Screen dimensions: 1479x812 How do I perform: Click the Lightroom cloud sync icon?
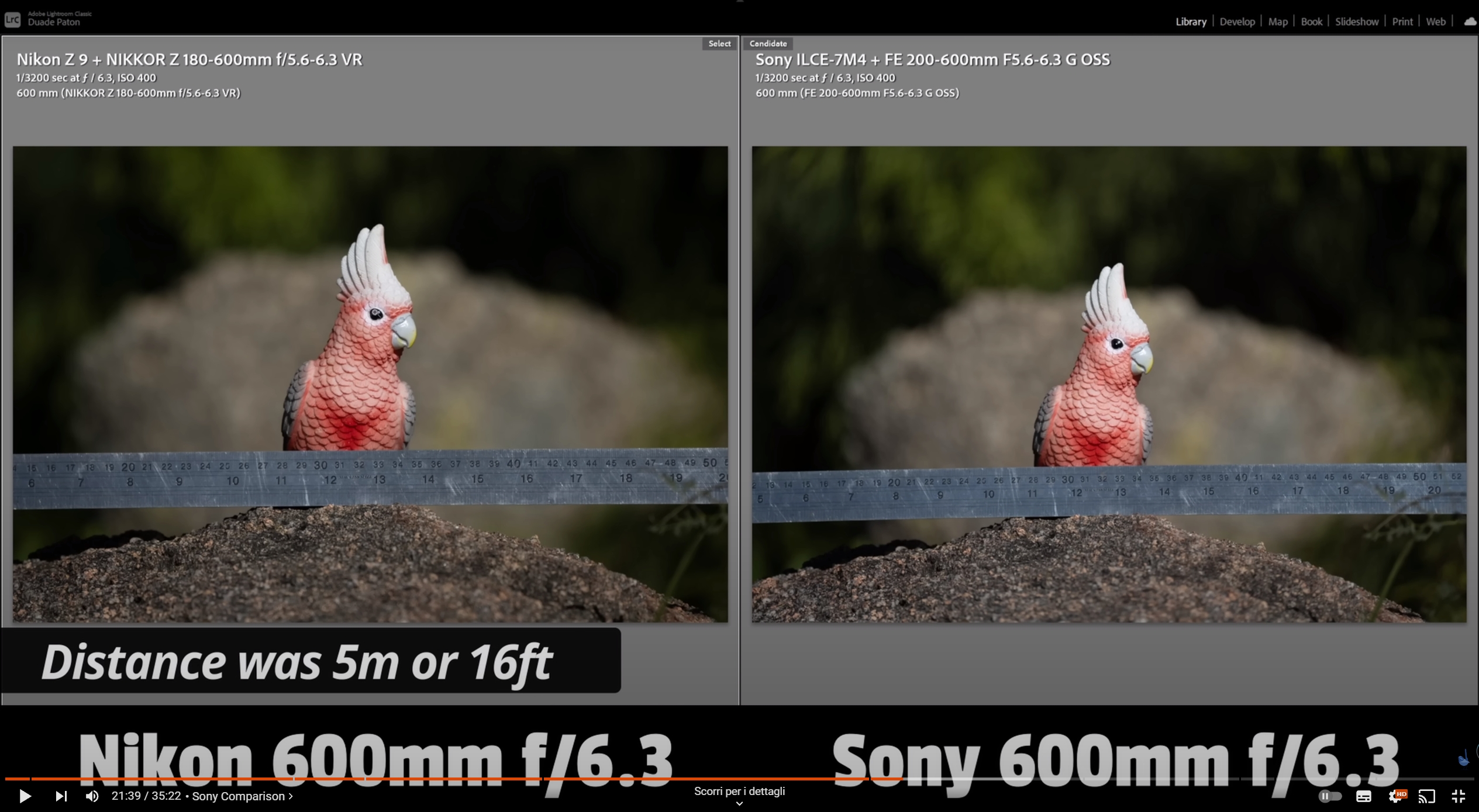click(x=1470, y=22)
